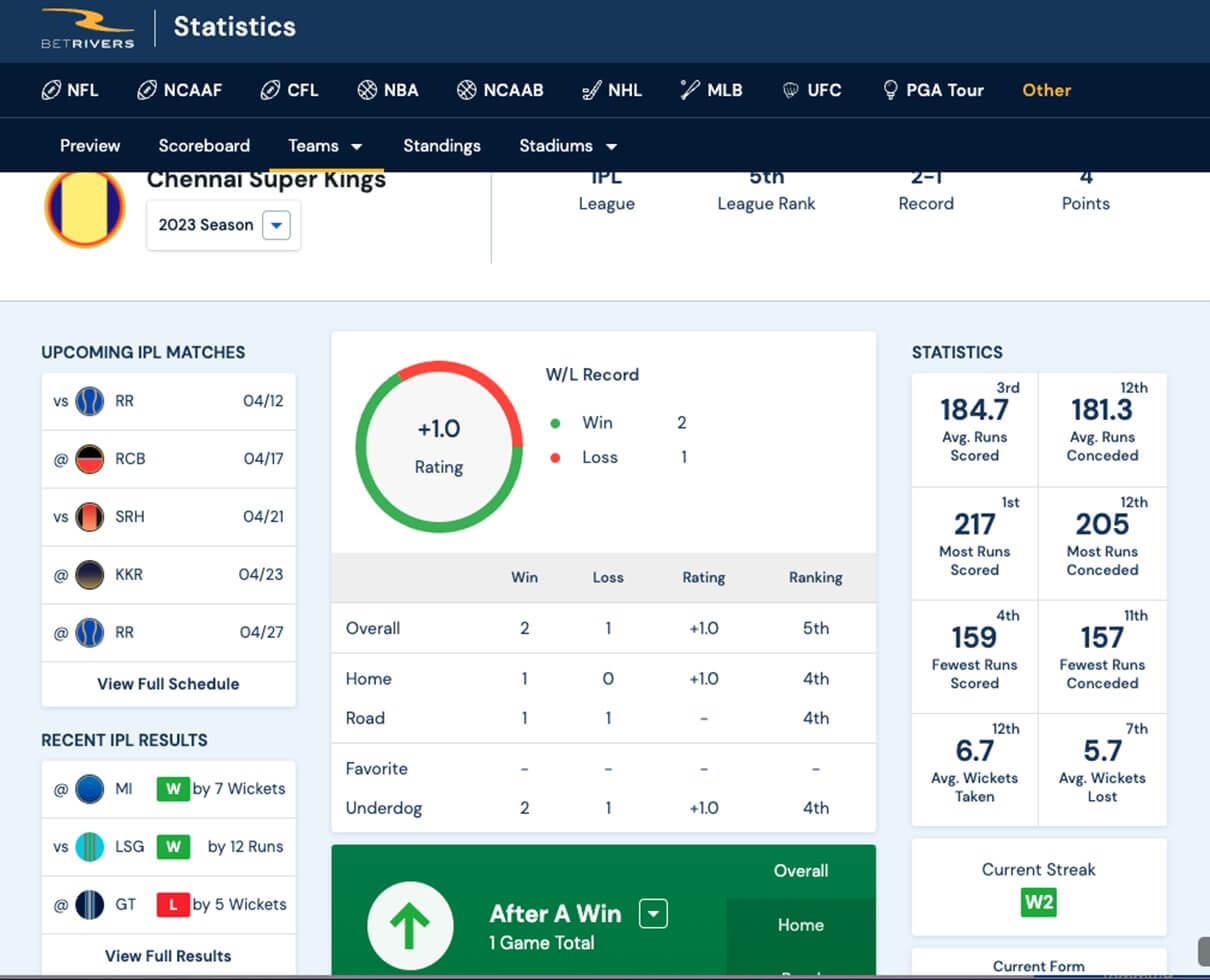
Task: Open the Preview tab
Action: click(90, 145)
